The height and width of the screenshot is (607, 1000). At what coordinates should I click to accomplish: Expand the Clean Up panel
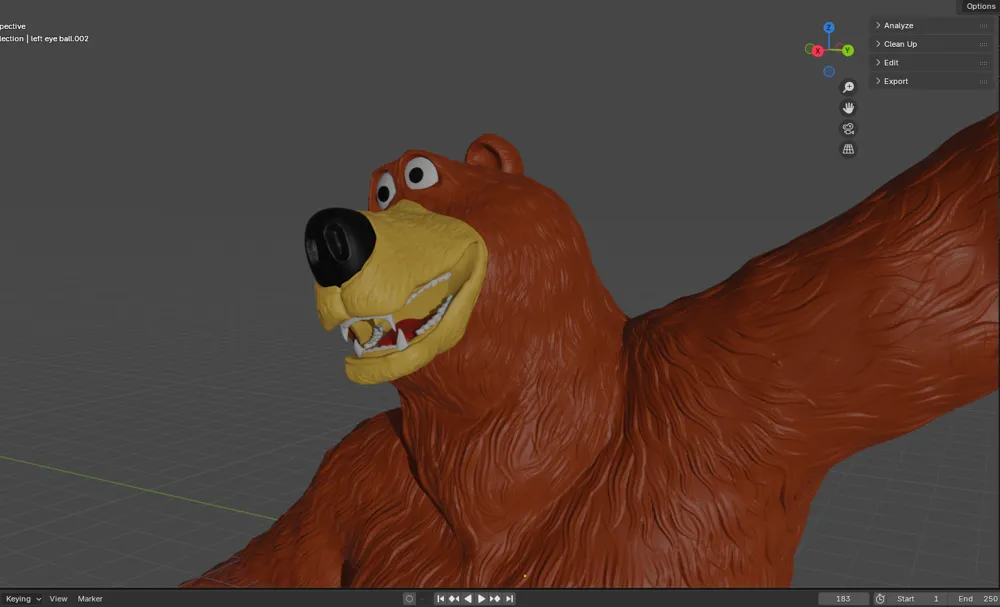click(932, 44)
